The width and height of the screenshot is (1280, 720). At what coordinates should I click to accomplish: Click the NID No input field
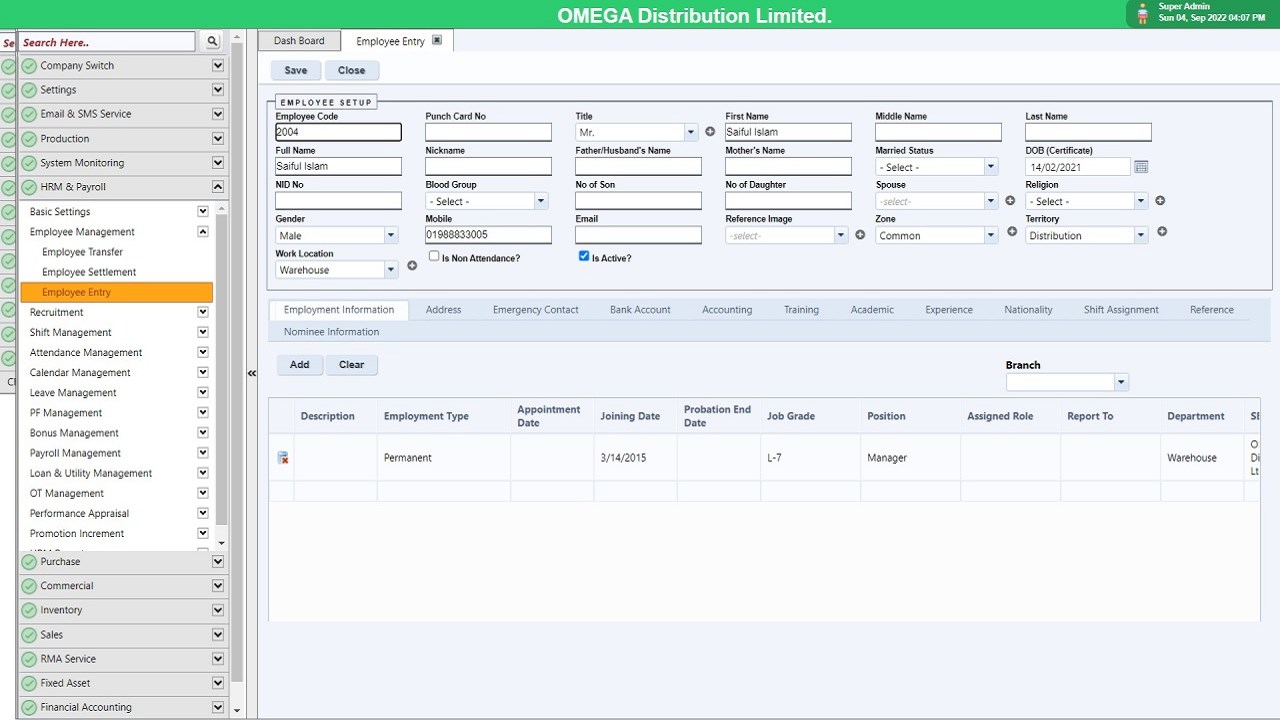coord(338,201)
